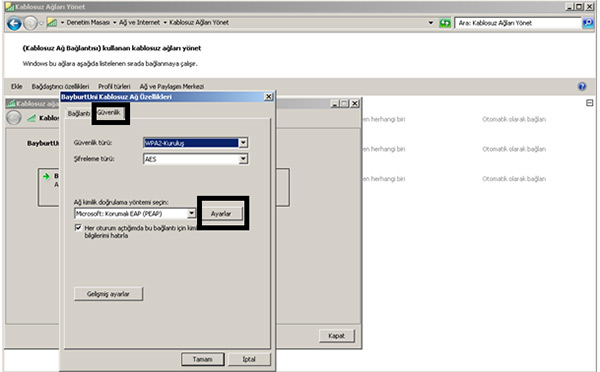Close the middle Kablosuz ağa window

355,103
